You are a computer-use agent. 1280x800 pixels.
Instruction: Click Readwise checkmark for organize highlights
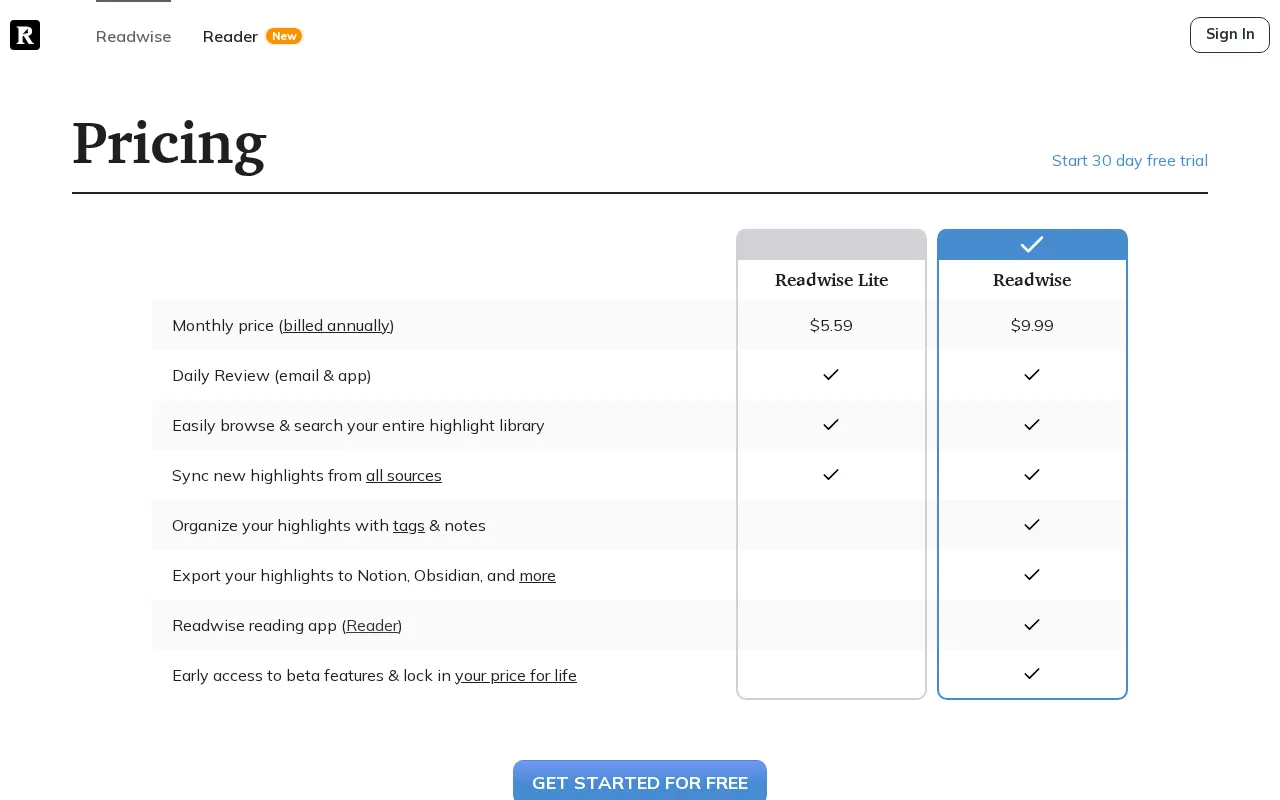[x=1032, y=525]
